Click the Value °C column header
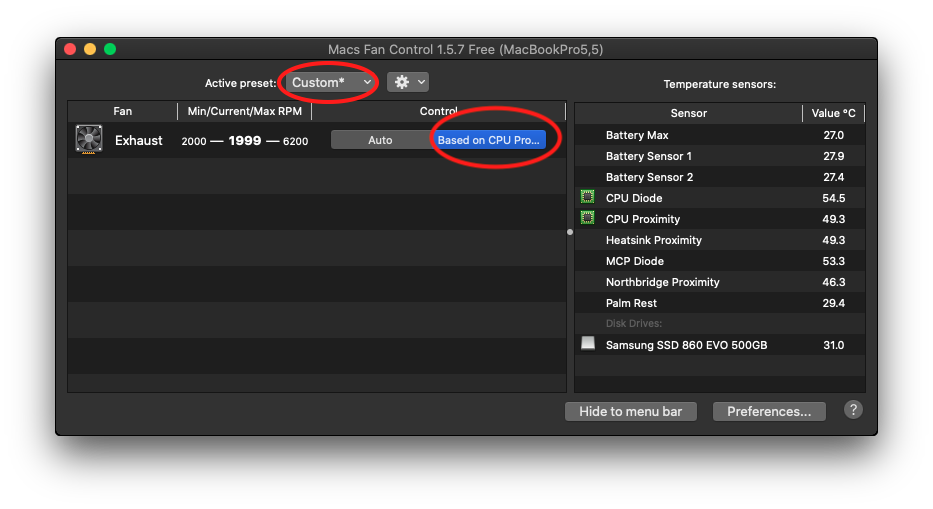 pos(833,113)
